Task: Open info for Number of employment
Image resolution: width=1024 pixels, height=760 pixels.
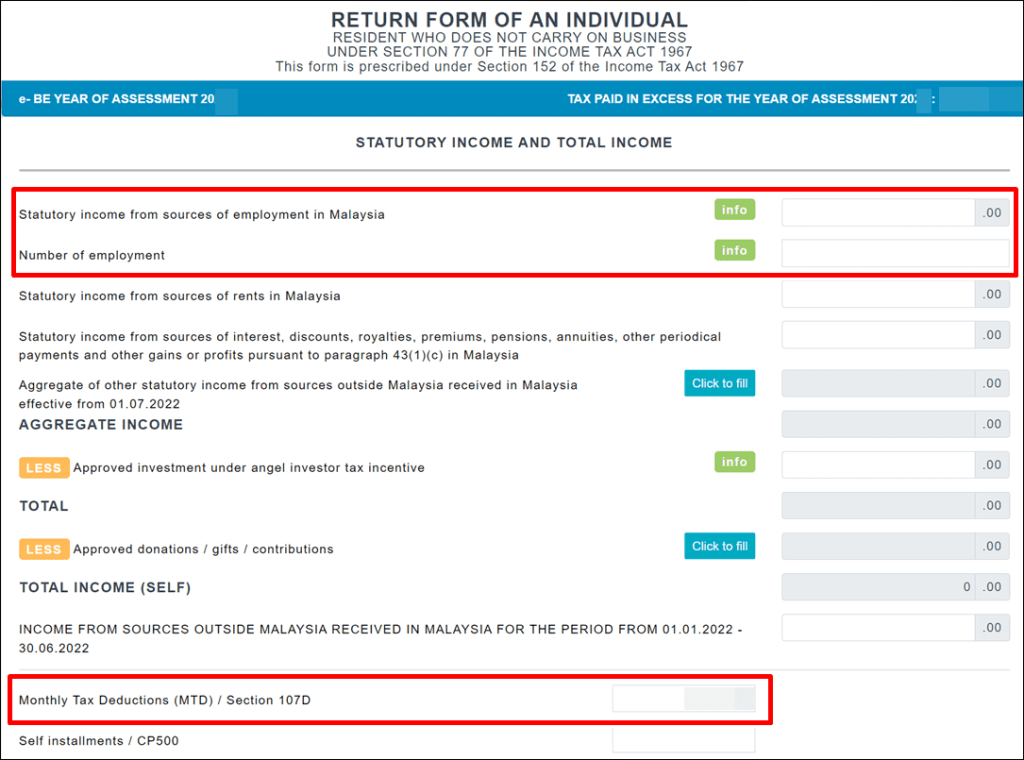Action: (x=734, y=250)
